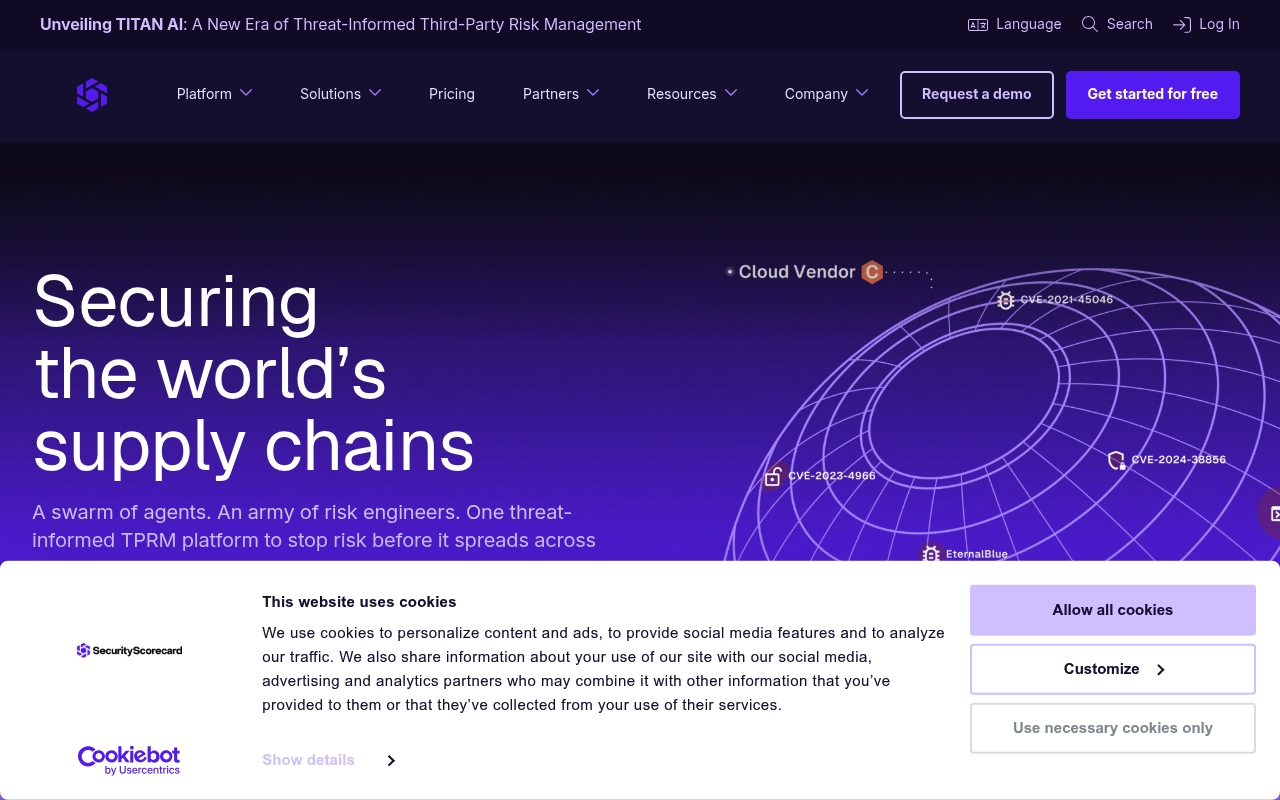Viewport: 1280px width, 800px height.
Task: Click the Log In arrow icon
Action: pyautogui.click(x=1182, y=25)
